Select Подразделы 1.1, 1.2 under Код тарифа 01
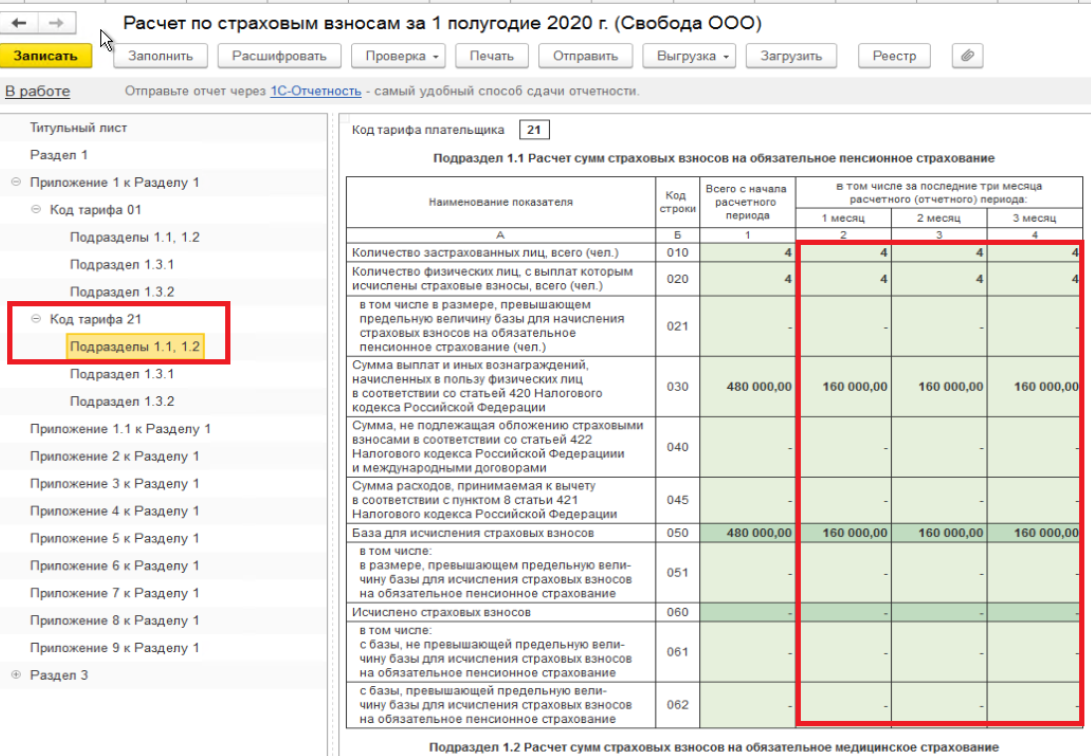The height and width of the screenshot is (756, 1091). click(x=134, y=237)
